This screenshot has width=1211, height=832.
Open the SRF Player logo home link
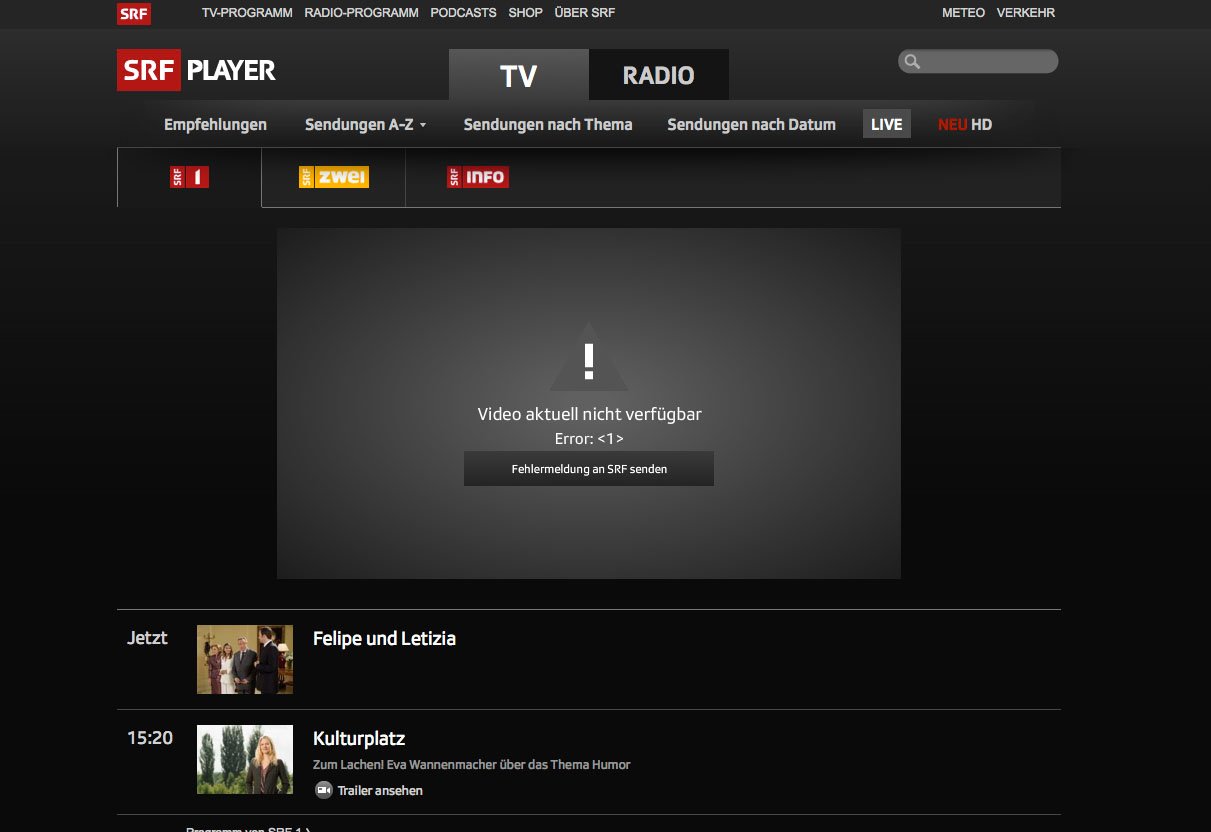click(196, 70)
